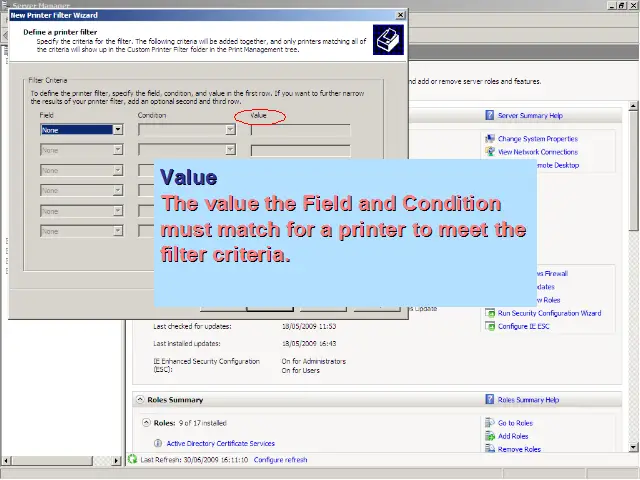This screenshot has width=640, height=480.
Task: Click the View Network Connections icon
Action: coord(490,152)
